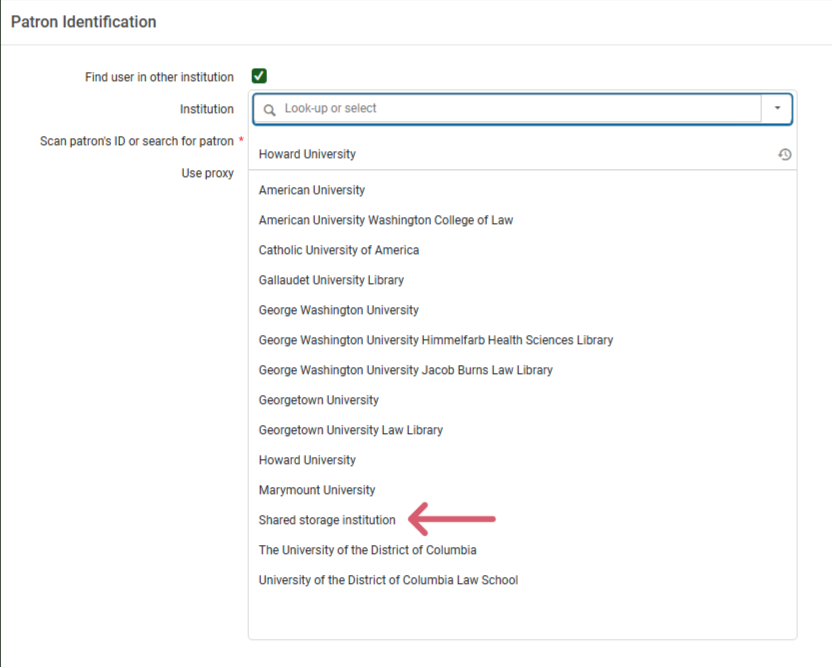Select The University of the District of Columbia
Viewport: 832px width, 668px height.
click(x=367, y=550)
